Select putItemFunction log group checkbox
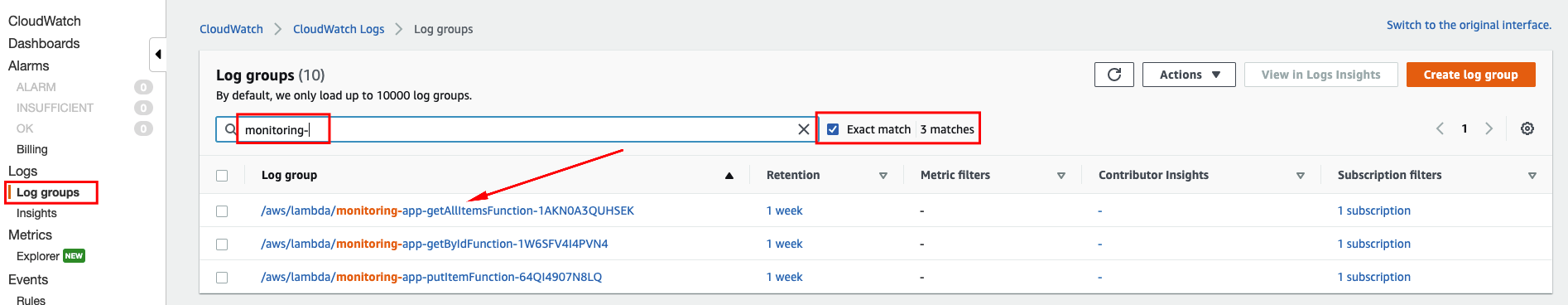 pos(222,278)
